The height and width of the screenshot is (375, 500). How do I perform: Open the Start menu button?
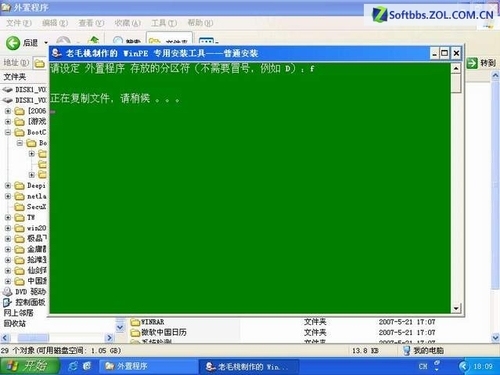point(29,366)
